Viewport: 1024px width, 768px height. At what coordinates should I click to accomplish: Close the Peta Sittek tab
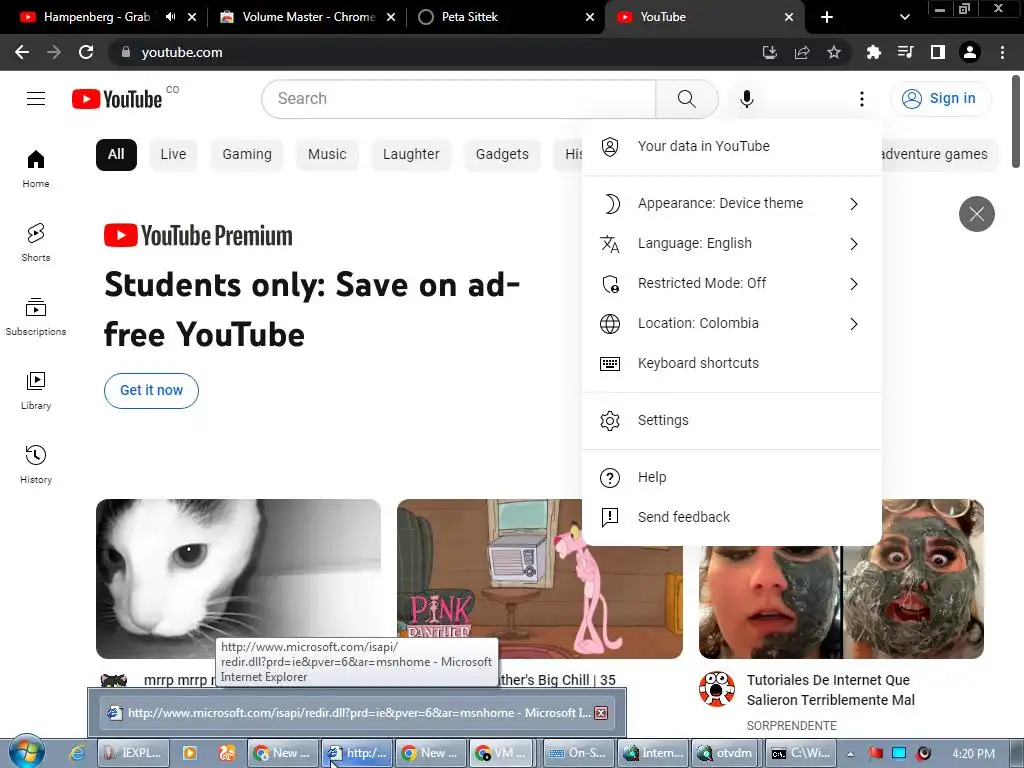tap(590, 17)
